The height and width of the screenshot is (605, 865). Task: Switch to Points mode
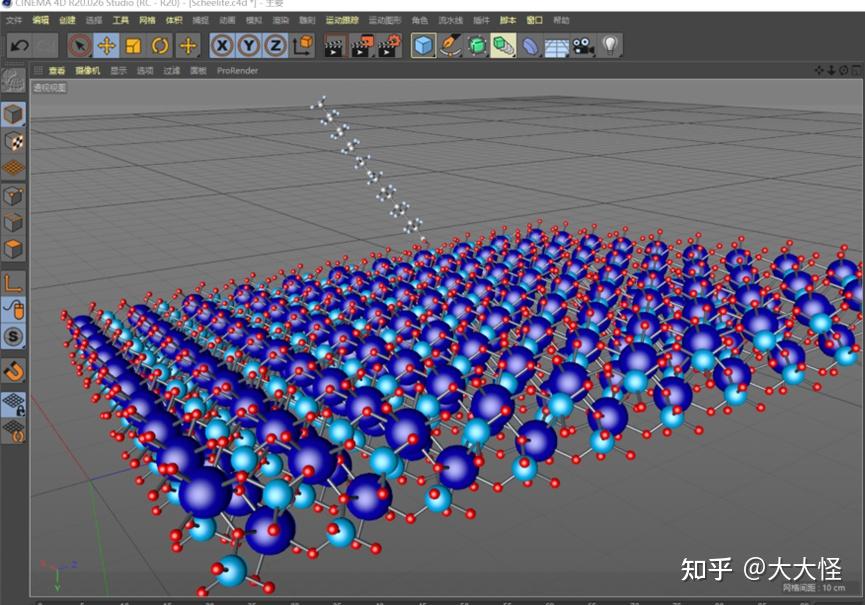click(13, 196)
